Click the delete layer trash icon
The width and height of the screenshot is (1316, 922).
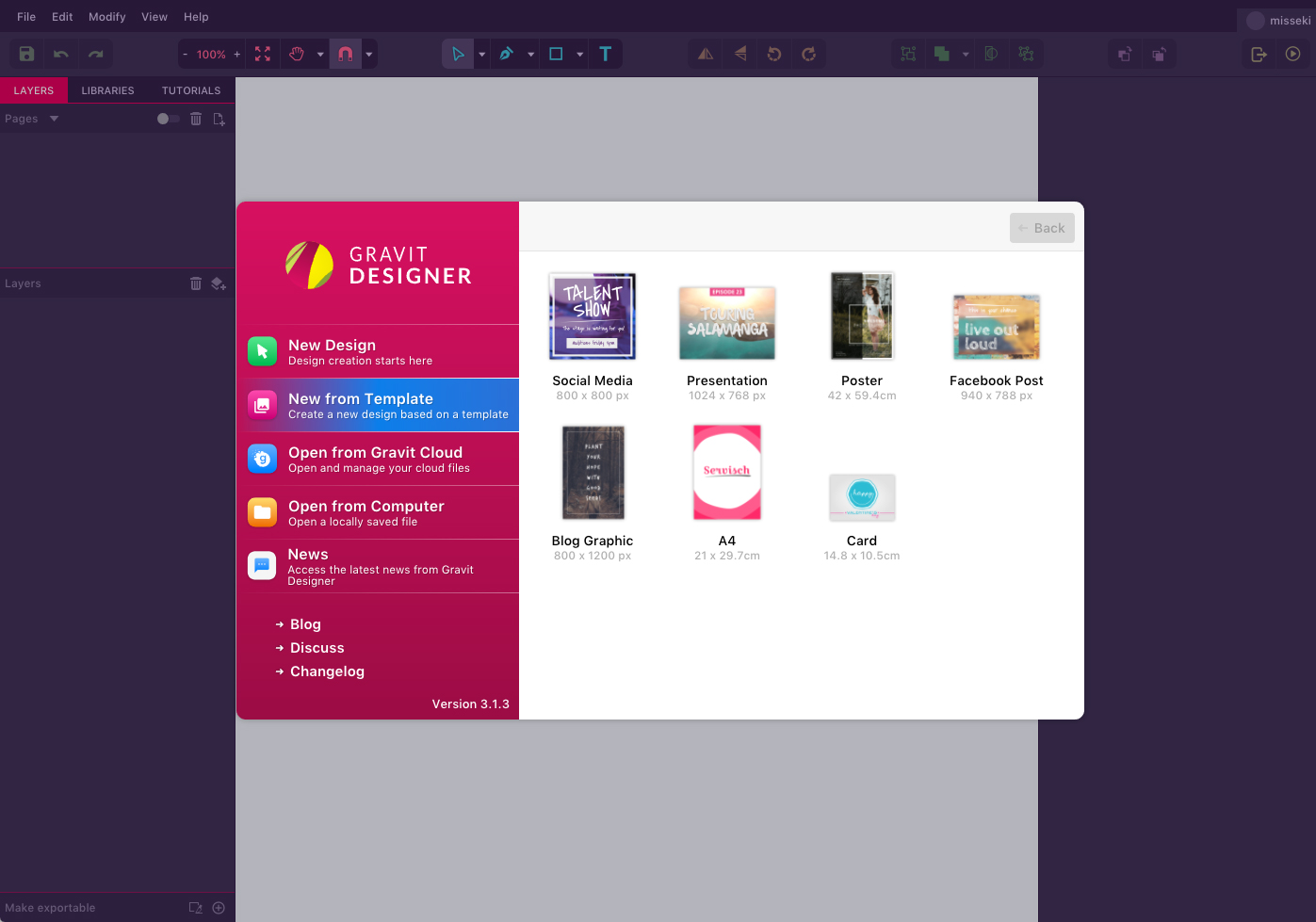(x=196, y=283)
